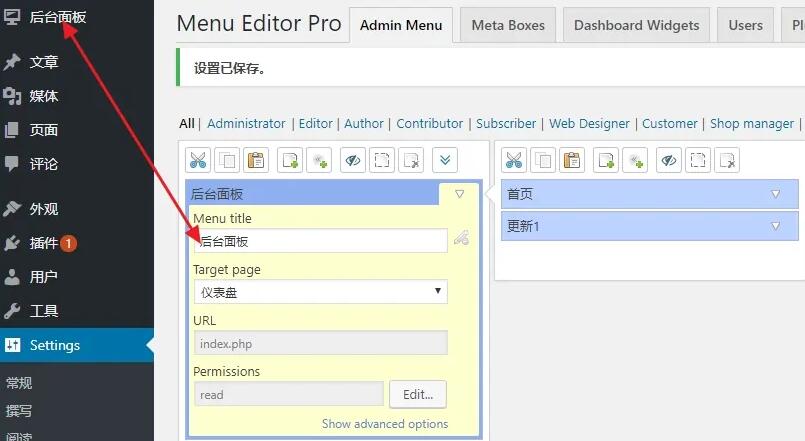This screenshot has height=441, width=805.
Task: Click Show advanced options link
Action: click(385, 424)
